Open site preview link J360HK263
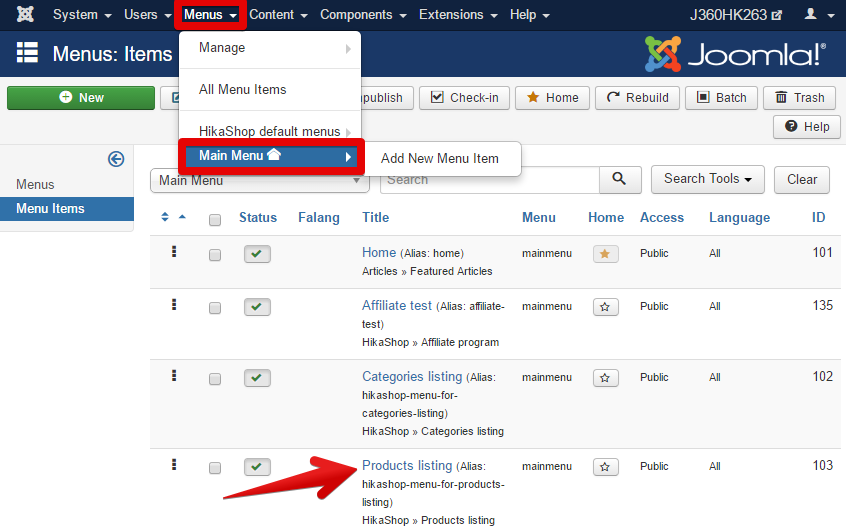The height and width of the screenshot is (531, 846). point(735,15)
